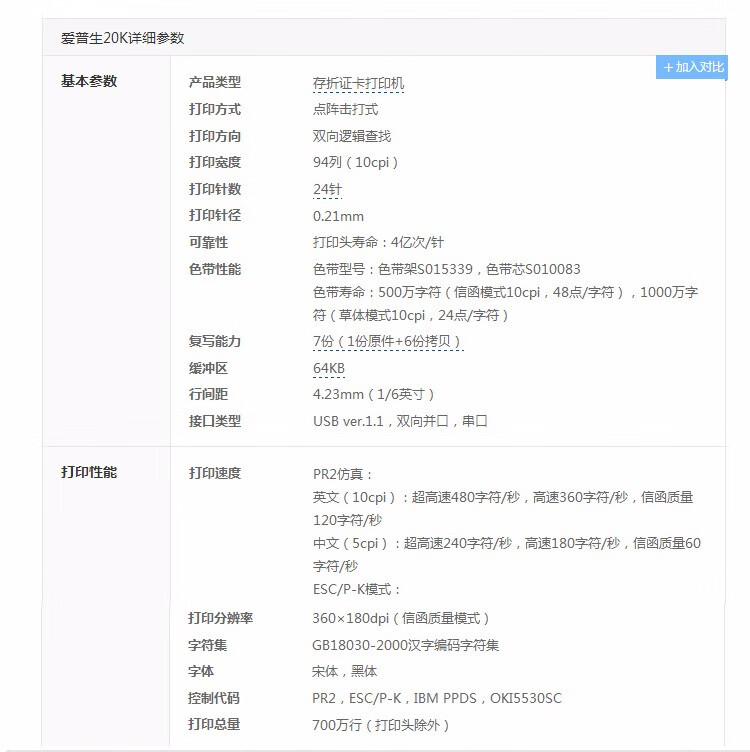Select the 打印性能 section label
Viewport: 750px width, 752px height.
tap(89, 472)
